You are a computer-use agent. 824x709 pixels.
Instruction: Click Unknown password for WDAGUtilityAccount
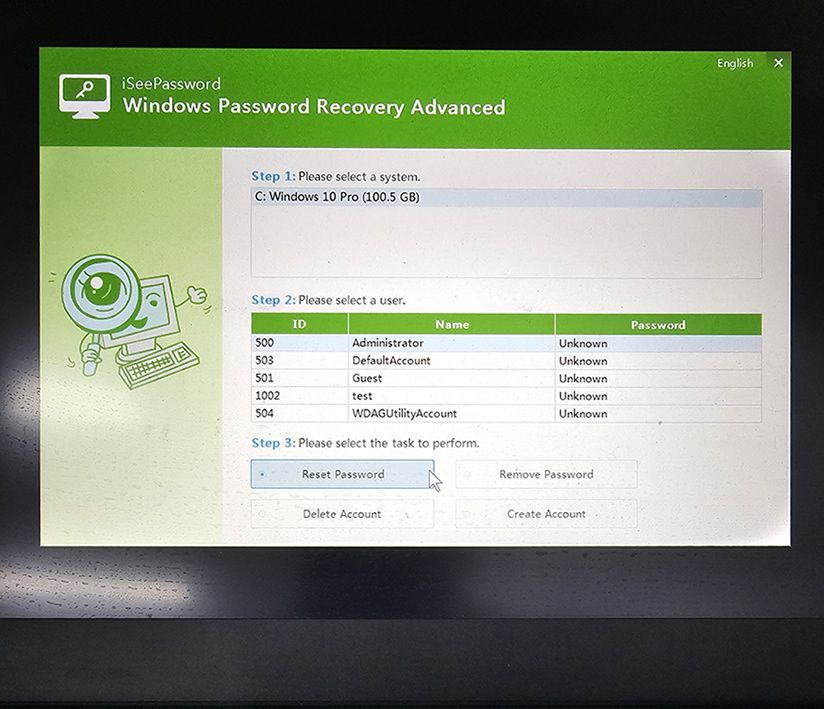pyautogui.click(x=658, y=414)
